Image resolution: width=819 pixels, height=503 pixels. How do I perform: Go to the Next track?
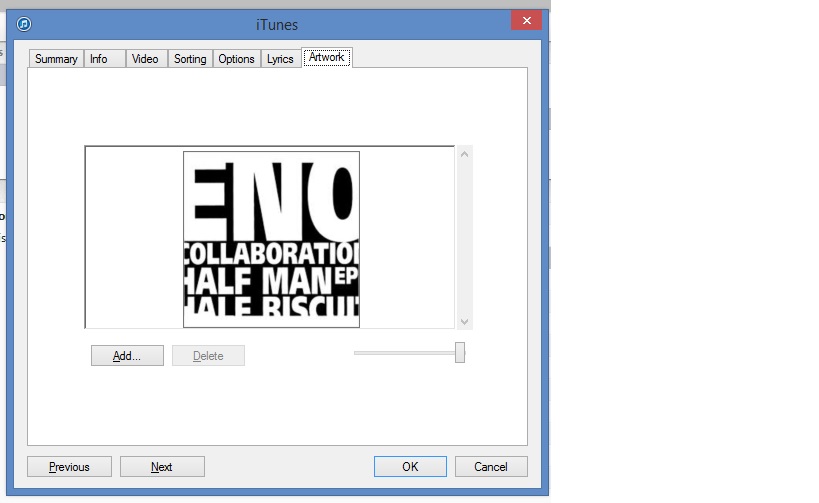tap(162, 466)
